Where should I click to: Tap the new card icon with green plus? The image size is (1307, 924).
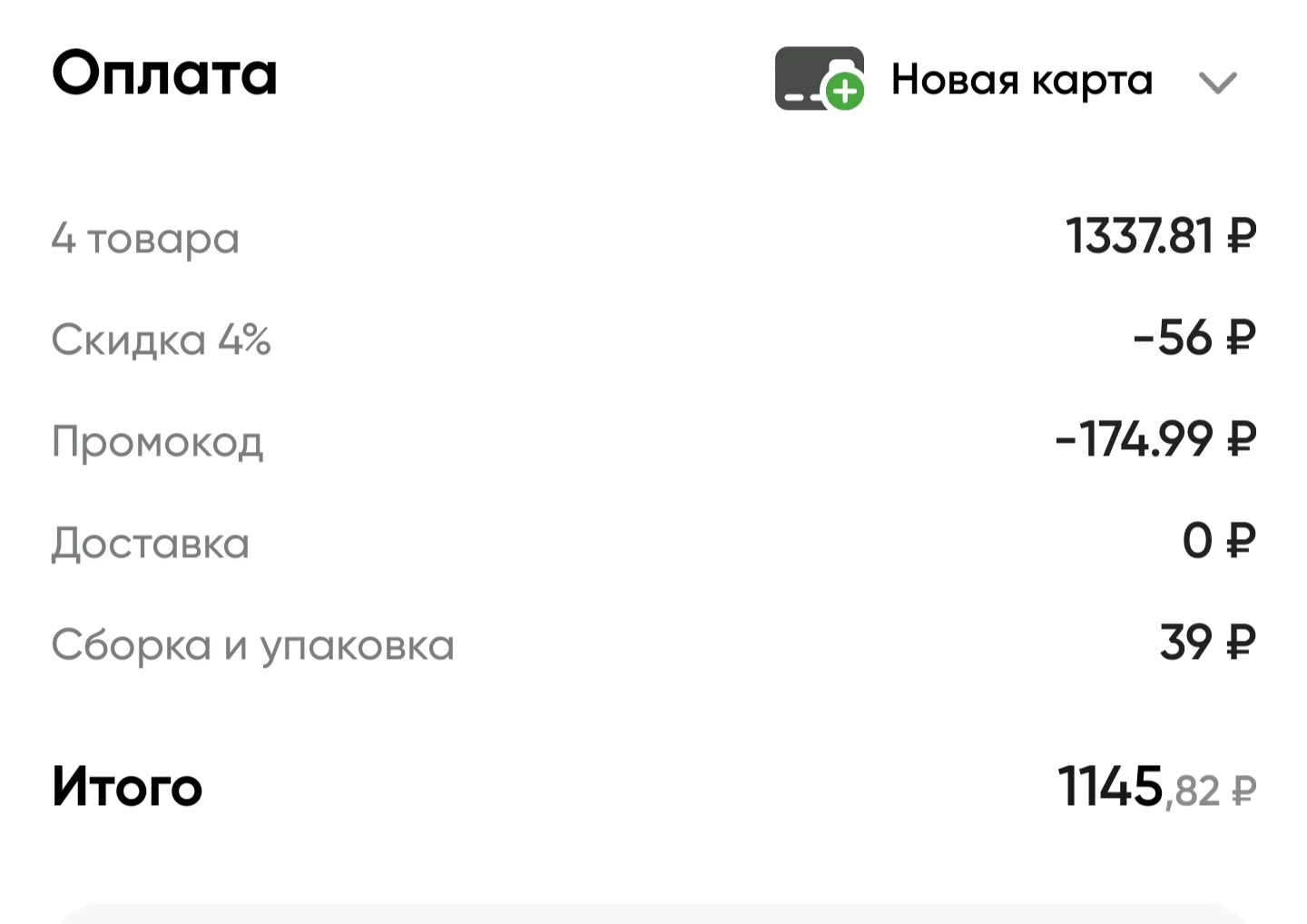point(820,79)
